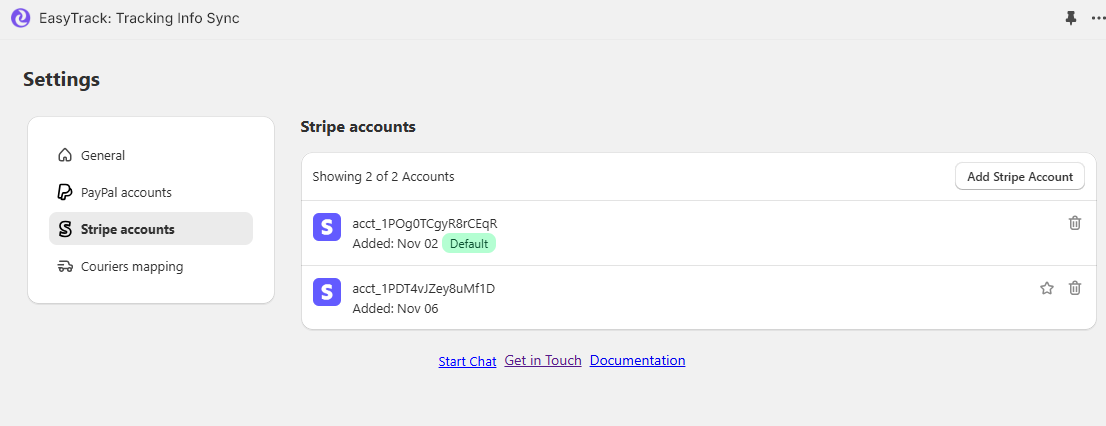Click the EasyTrack app logo icon
Viewport: 1106px width, 426px height.
coord(20,18)
